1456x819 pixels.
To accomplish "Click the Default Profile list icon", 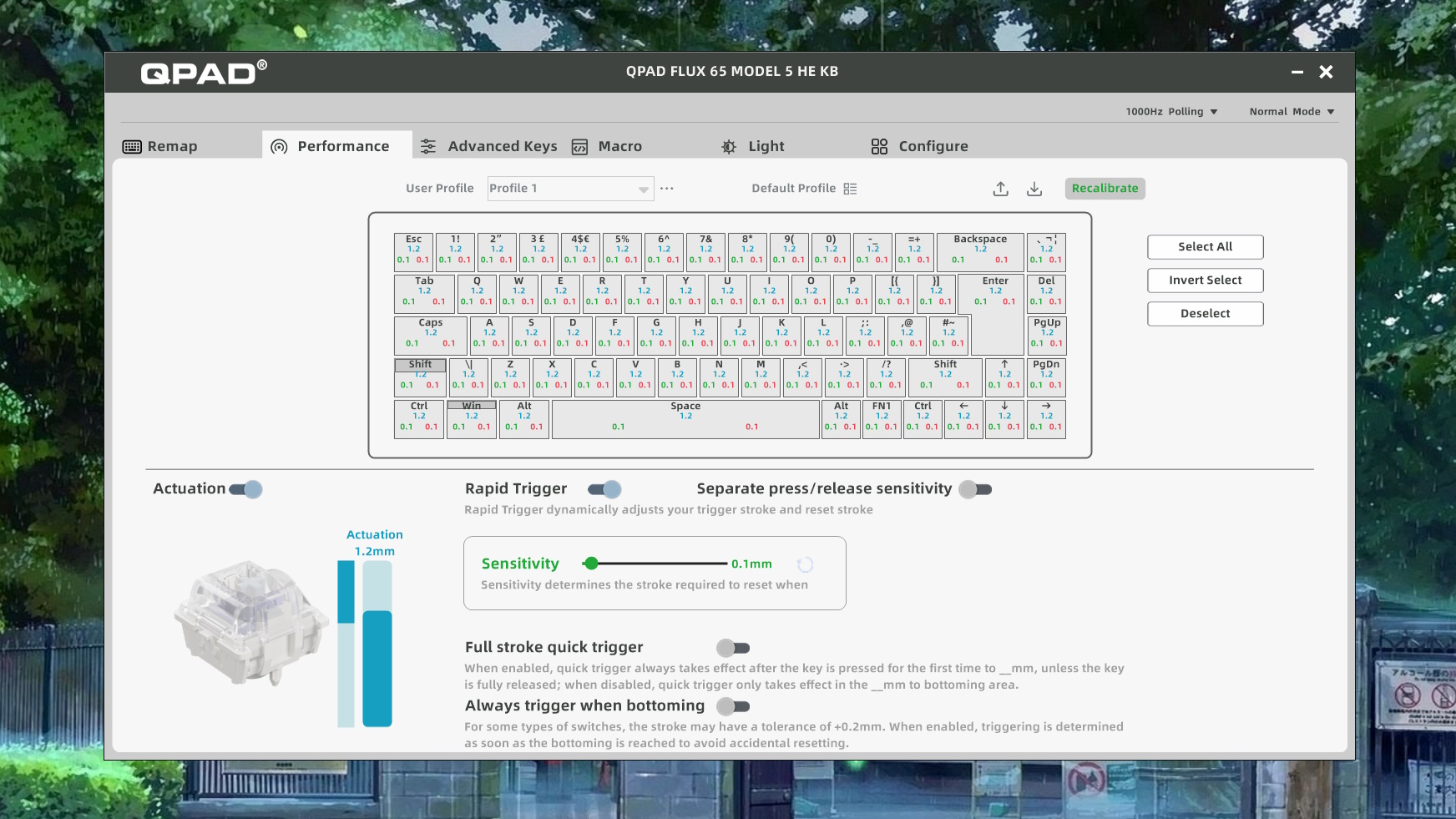I will [851, 188].
